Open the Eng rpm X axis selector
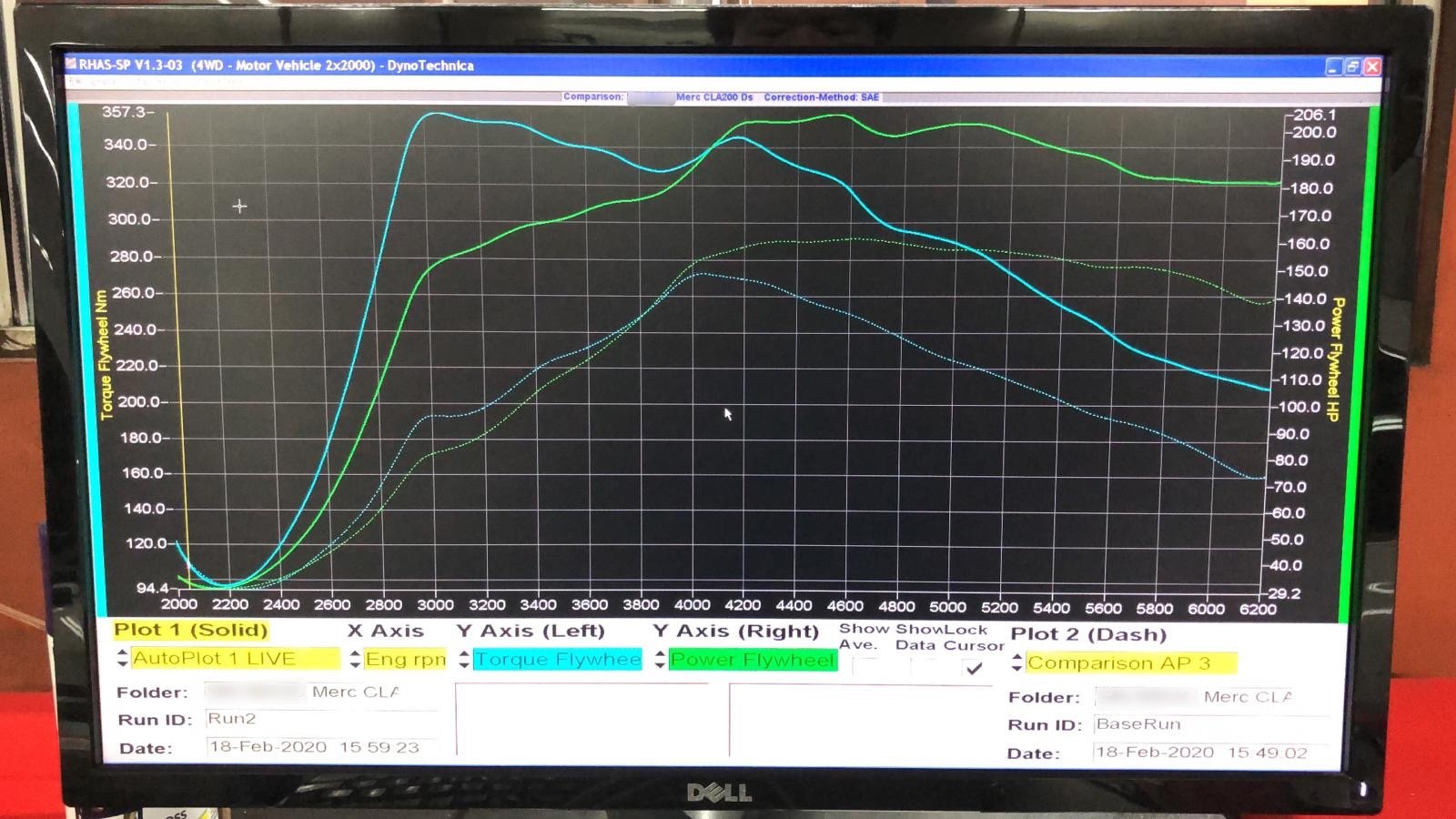 point(405,659)
